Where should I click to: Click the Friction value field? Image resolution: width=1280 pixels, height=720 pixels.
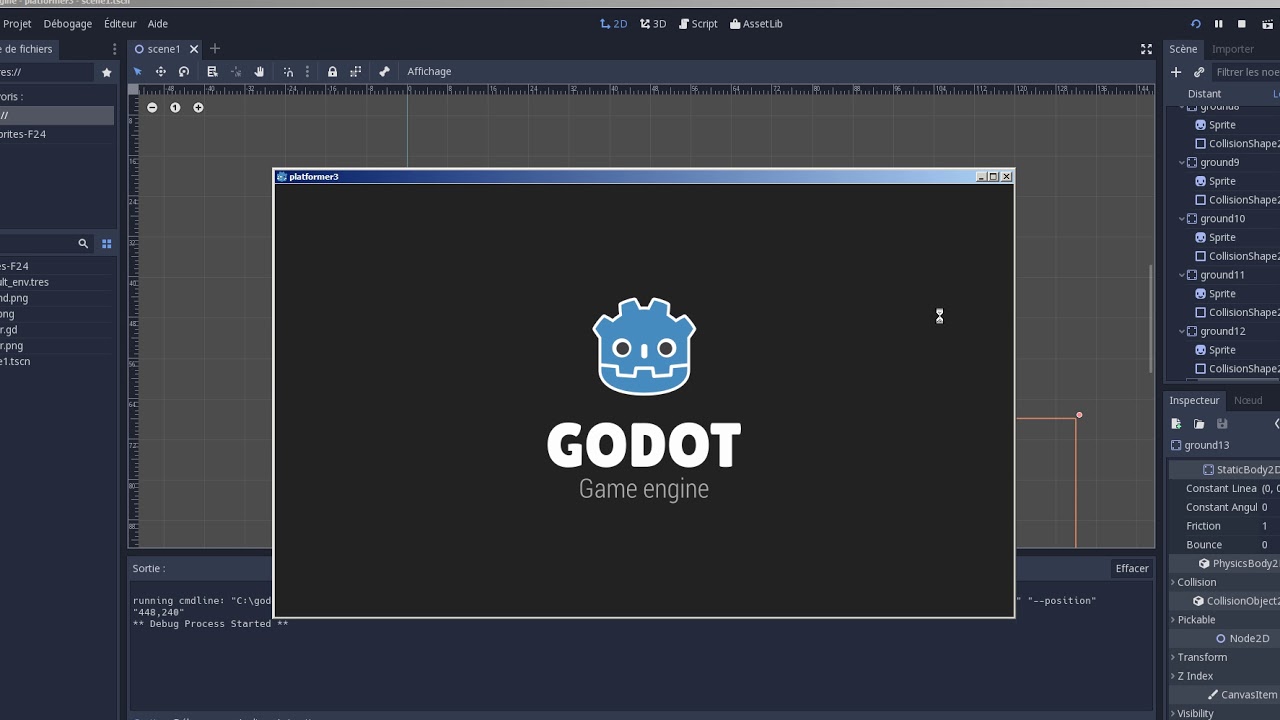[x=1270, y=526]
